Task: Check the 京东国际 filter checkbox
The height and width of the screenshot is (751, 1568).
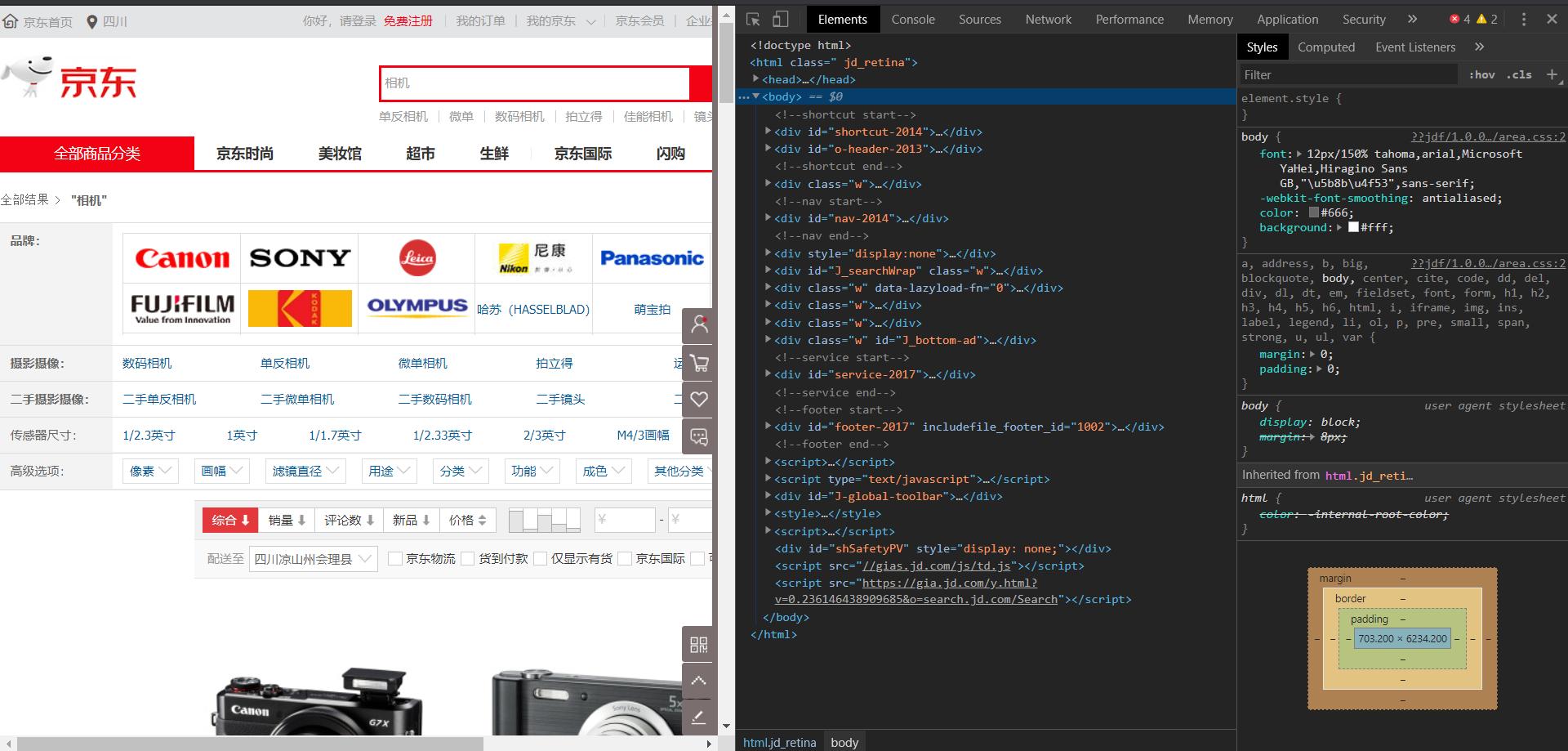Action: (x=625, y=559)
